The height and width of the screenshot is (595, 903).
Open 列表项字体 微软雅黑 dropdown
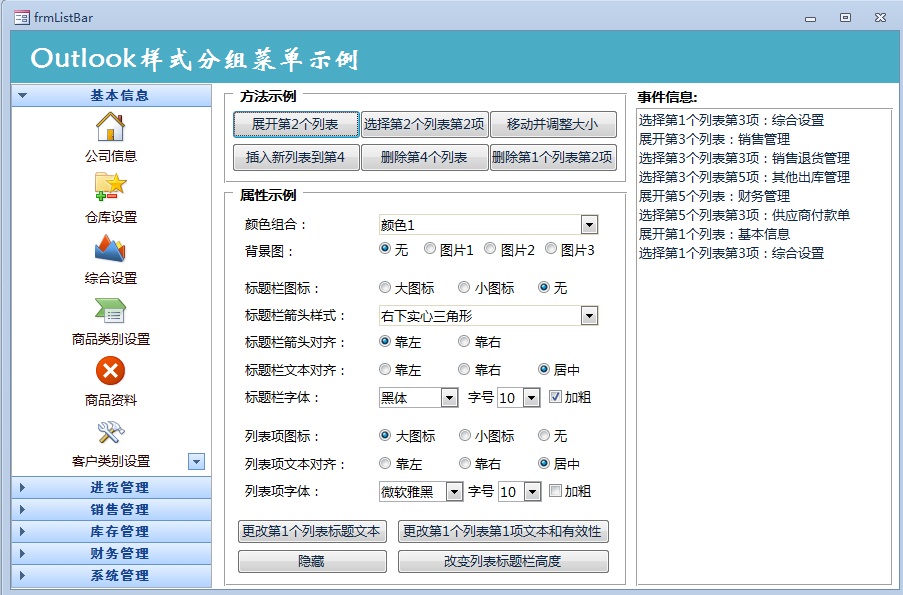pyautogui.click(x=454, y=492)
